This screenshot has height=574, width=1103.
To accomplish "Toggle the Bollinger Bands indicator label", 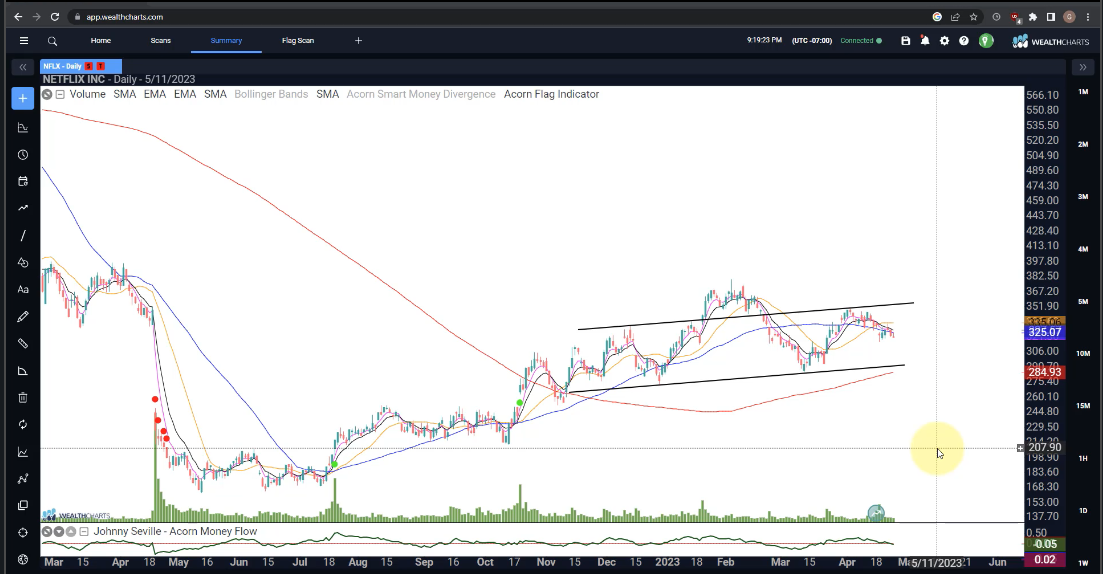I will [271, 94].
